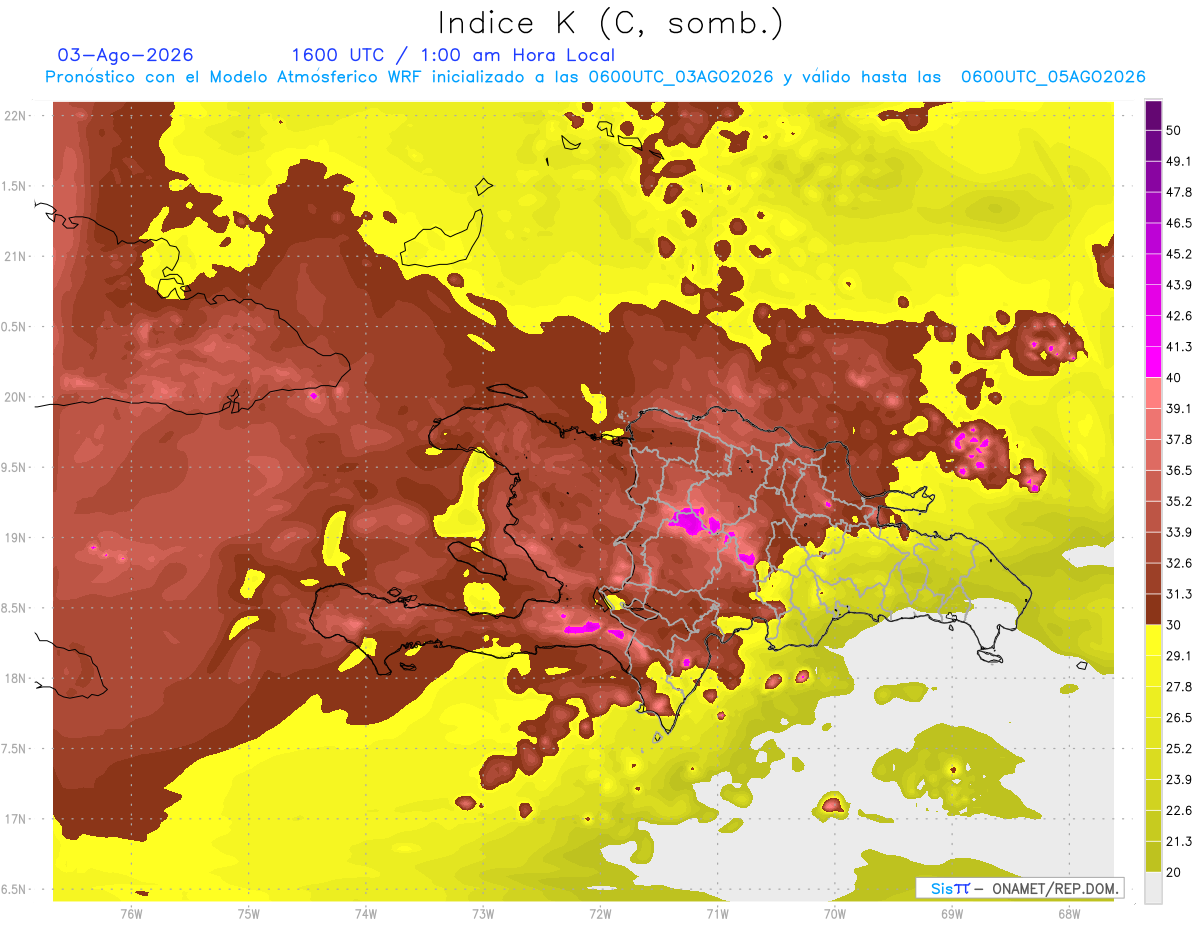Click the '70W' longitude label
This screenshot has width=1200, height=927.
point(834,914)
